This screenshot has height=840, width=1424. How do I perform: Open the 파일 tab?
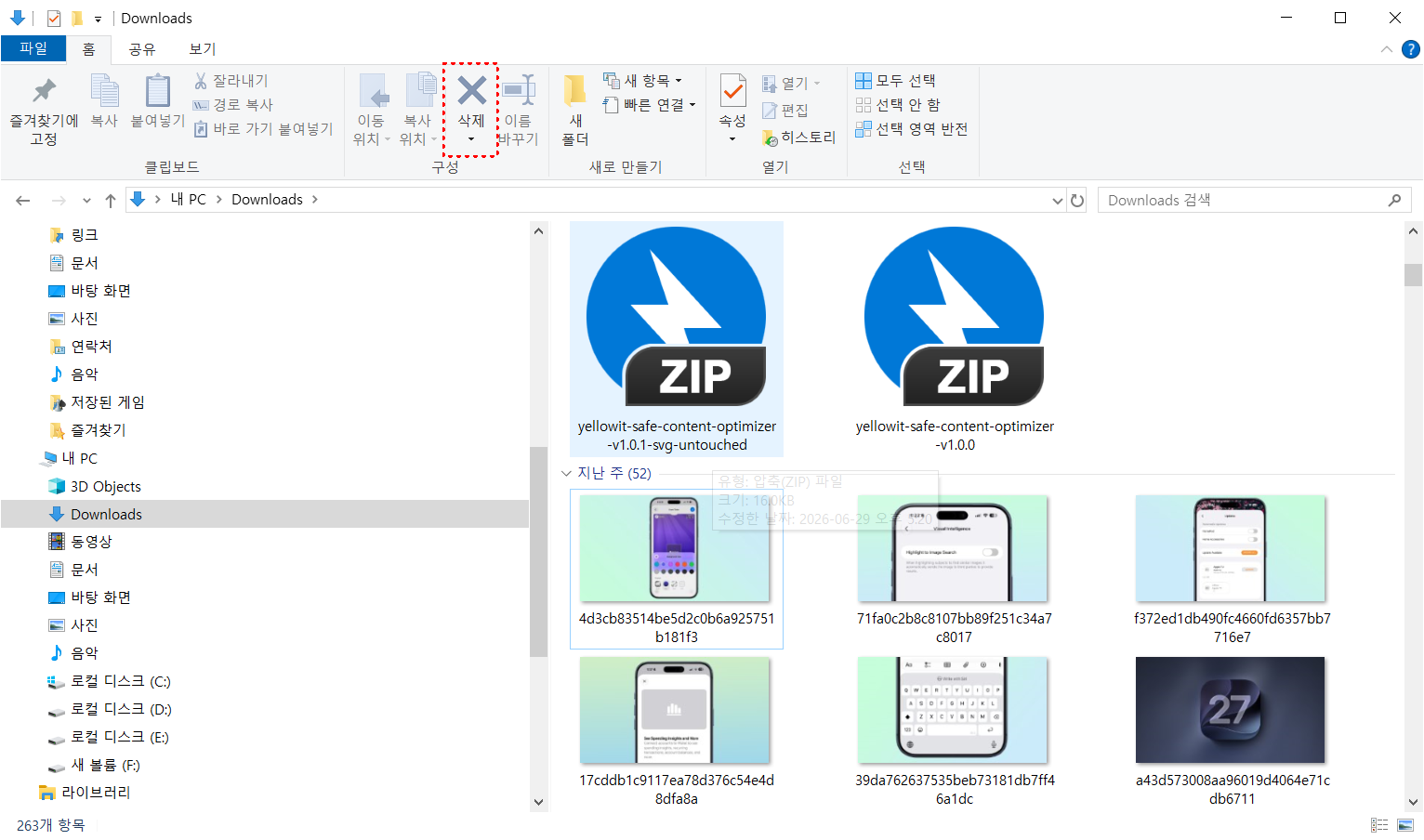[33, 48]
